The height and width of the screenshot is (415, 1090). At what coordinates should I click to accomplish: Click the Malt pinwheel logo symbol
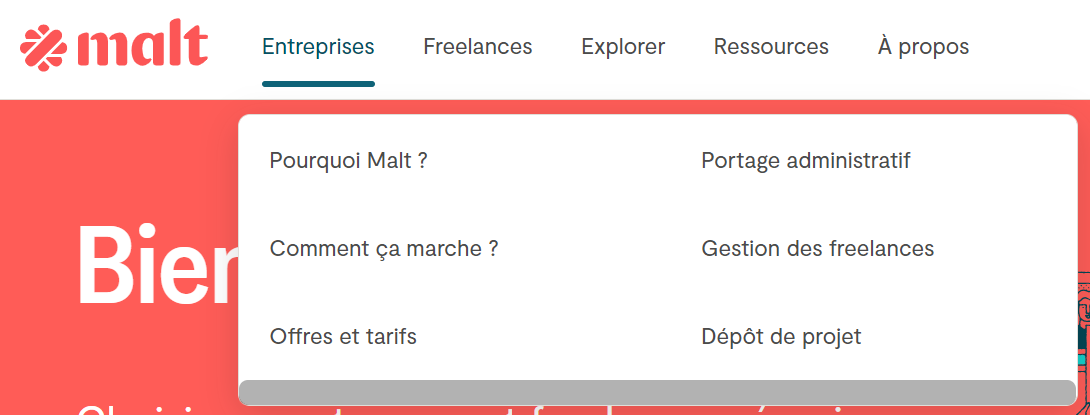(43, 46)
